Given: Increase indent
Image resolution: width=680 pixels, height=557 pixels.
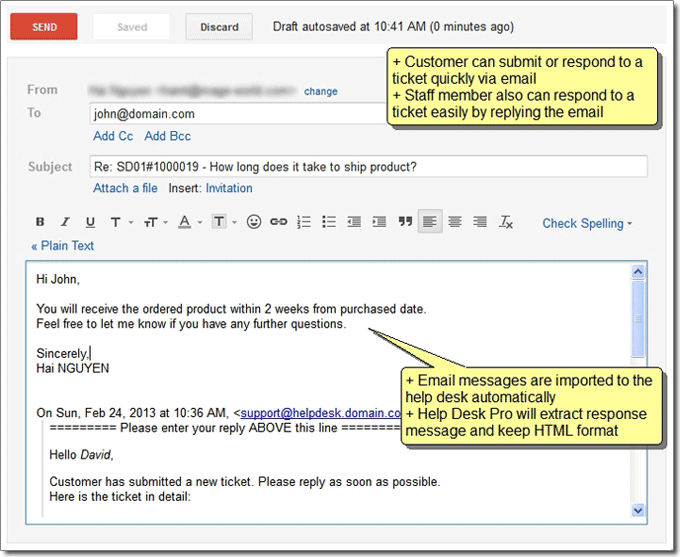Looking at the screenshot, I should [x=379, y=222].
